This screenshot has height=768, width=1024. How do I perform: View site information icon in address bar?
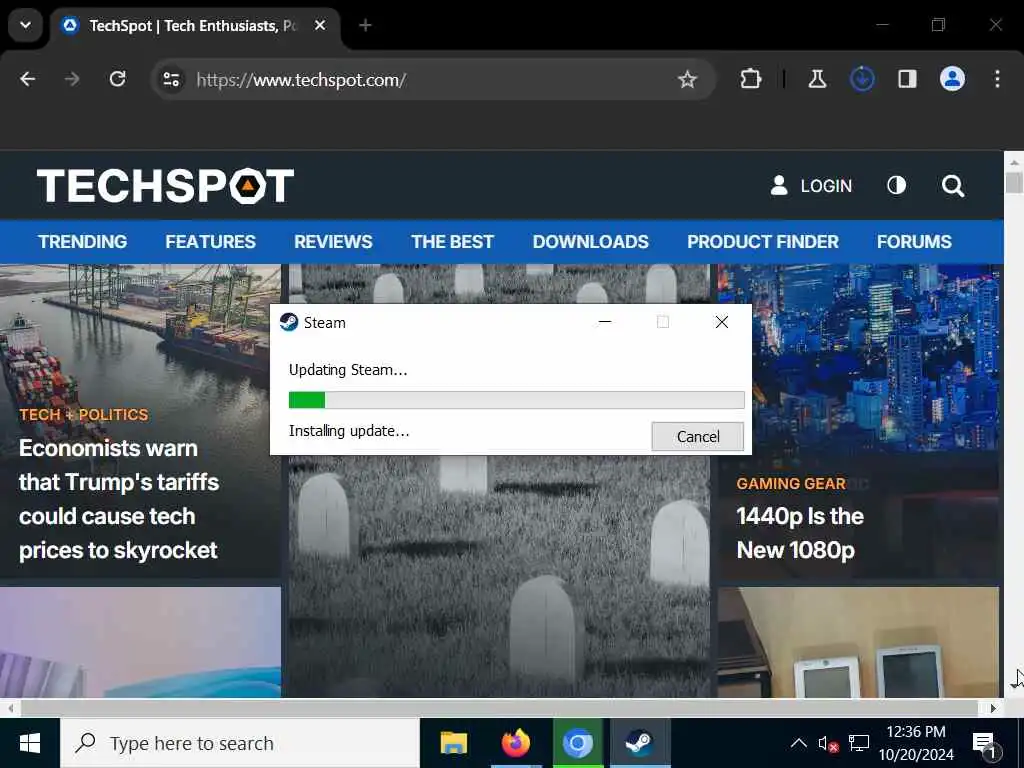tap(171, 80)
